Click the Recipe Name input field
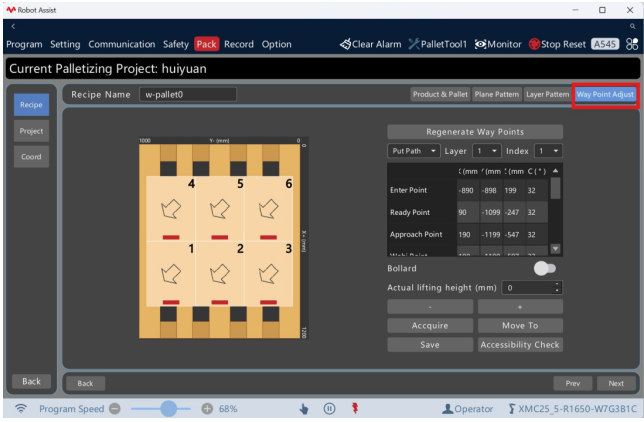 (x=188, y=95)
